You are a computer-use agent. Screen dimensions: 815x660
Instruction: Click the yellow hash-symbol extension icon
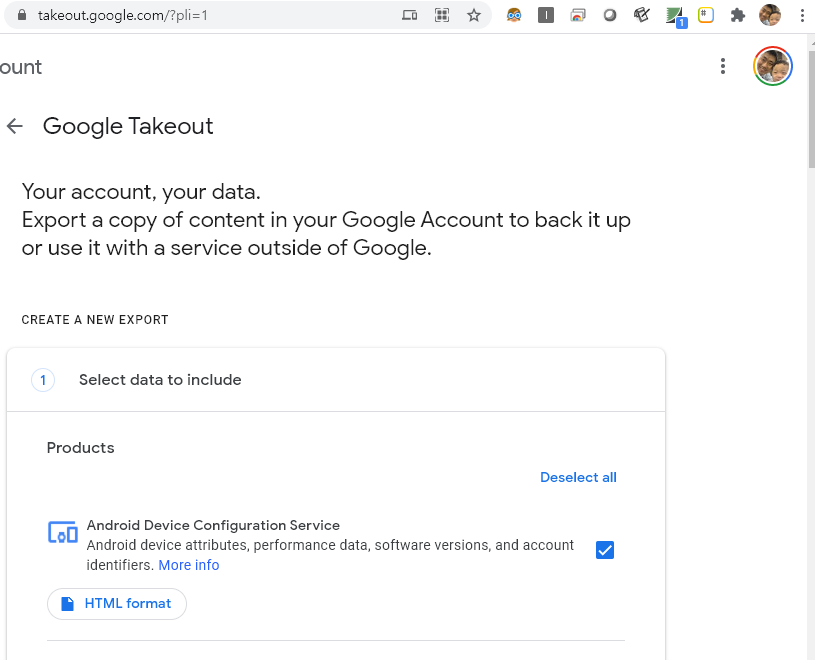706,15
